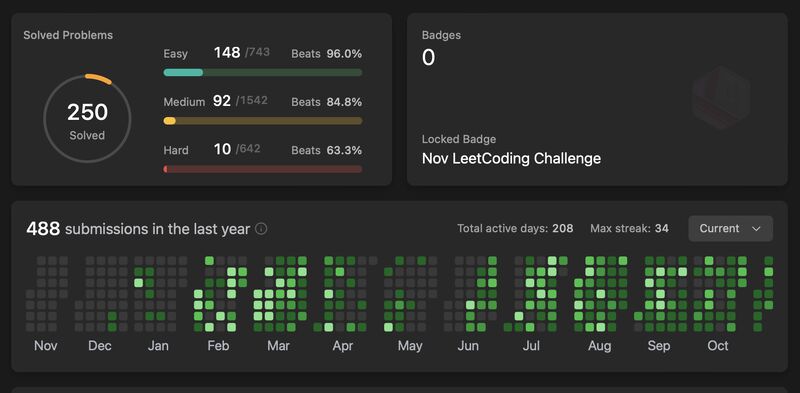Open the Current year dropdown

(730, 229)
